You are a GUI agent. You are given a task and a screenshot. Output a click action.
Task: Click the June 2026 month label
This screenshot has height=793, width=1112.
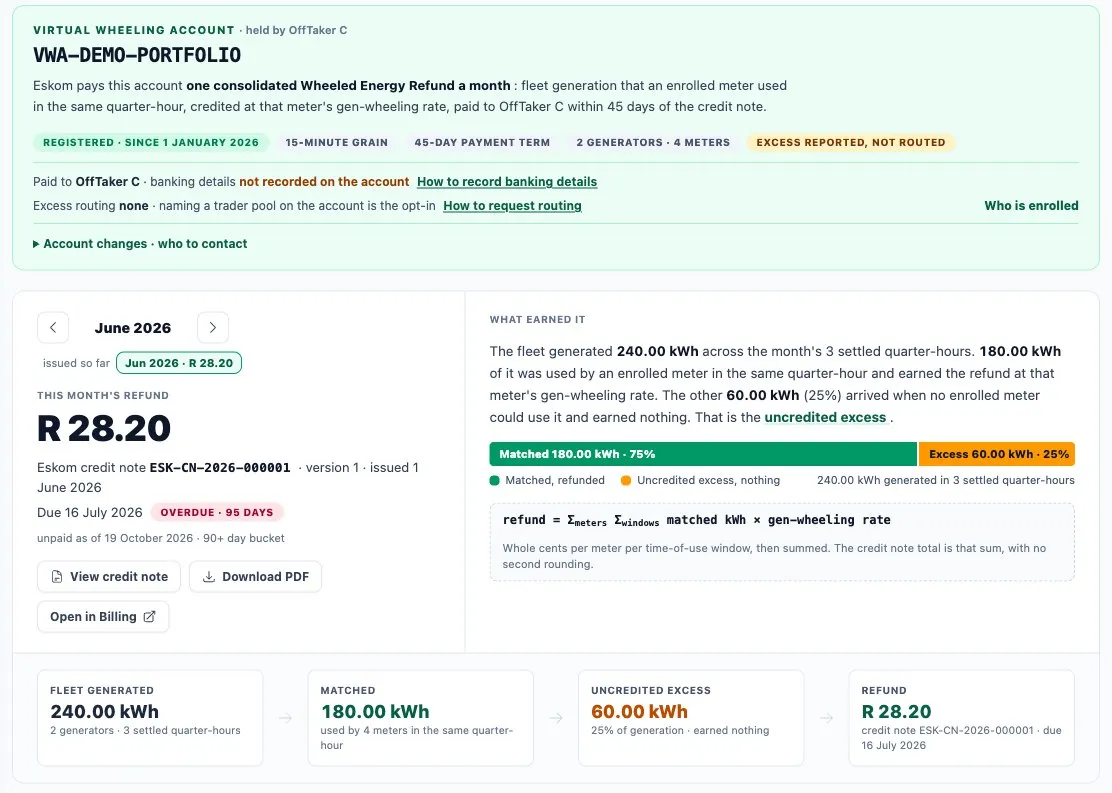pyautogui.click(x=133, y=328)
